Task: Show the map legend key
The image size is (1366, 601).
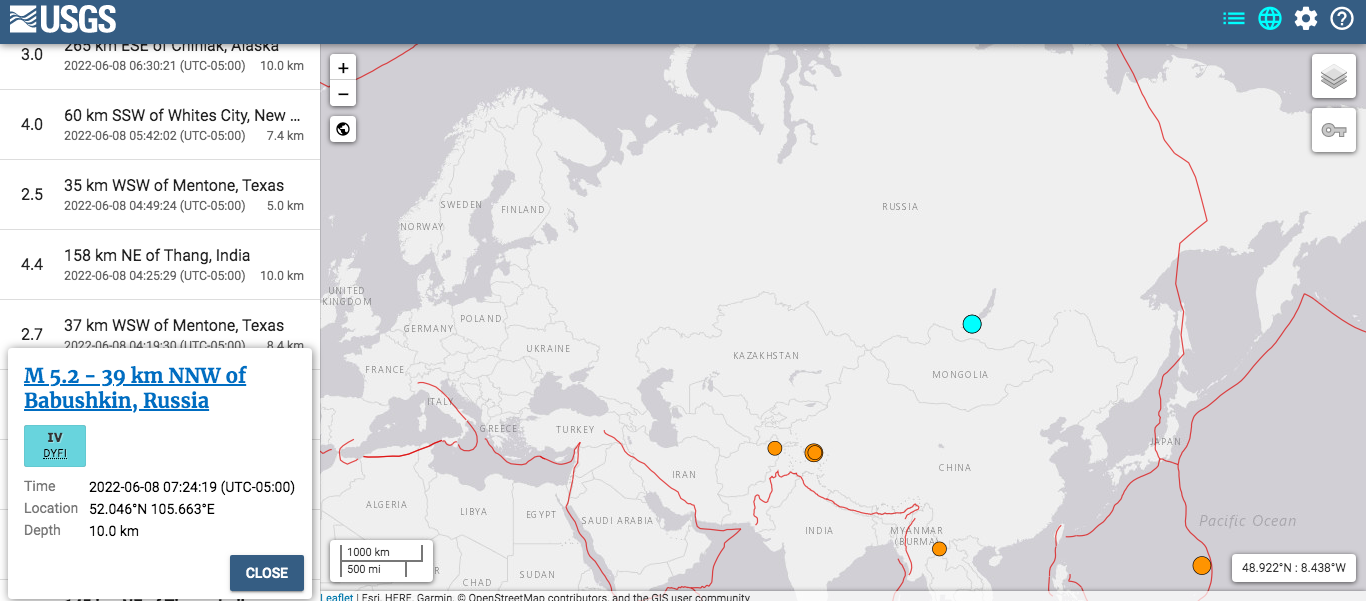Action: [x=1333, y=130]
